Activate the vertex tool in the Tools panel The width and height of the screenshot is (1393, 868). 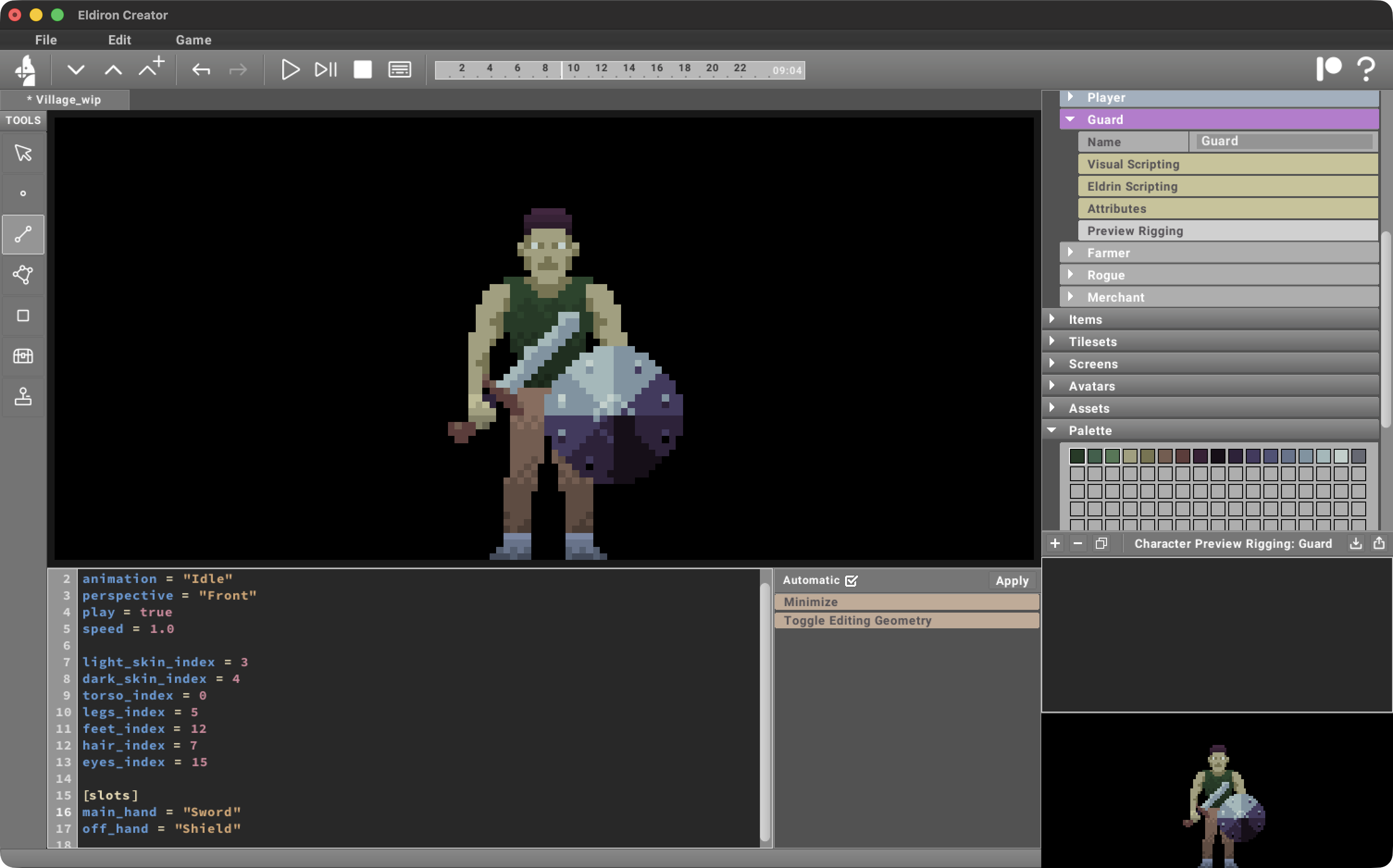coord(23,193)
